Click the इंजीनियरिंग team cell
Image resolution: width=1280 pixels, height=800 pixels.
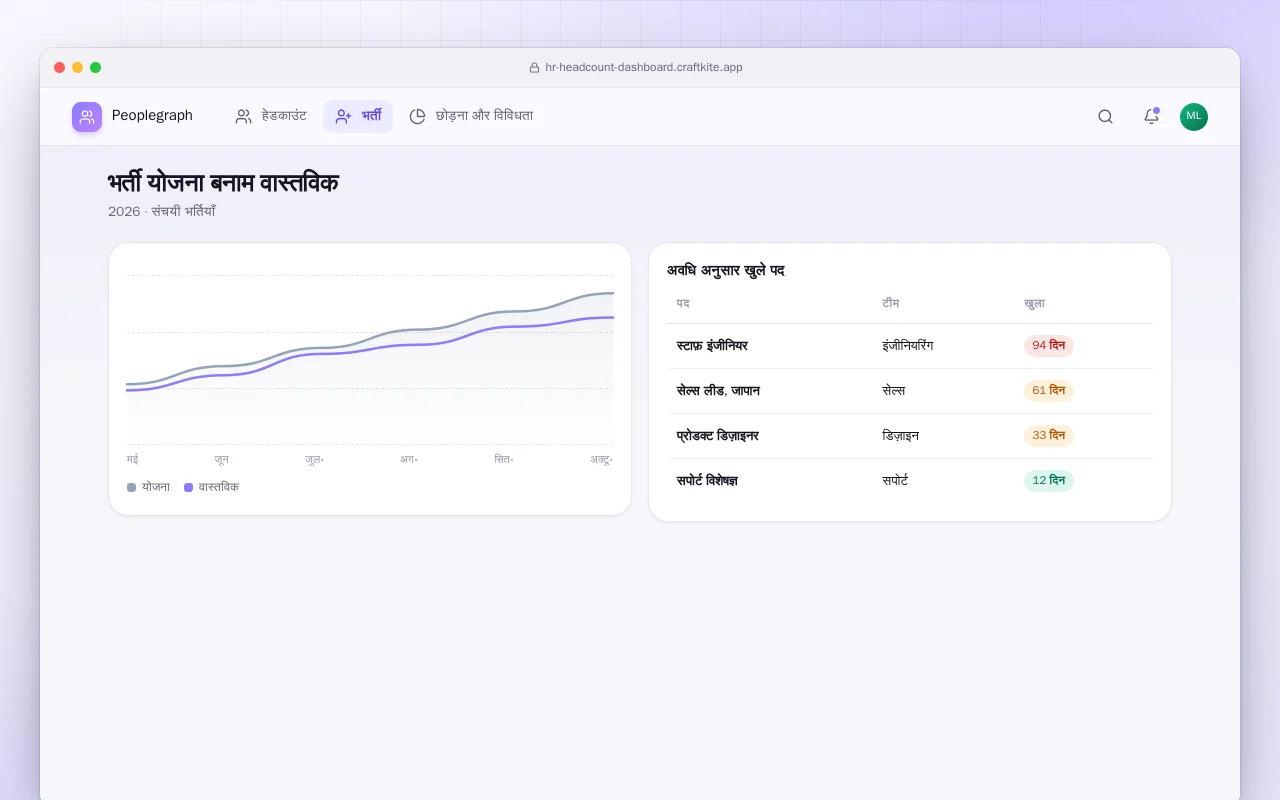point(908,346)
